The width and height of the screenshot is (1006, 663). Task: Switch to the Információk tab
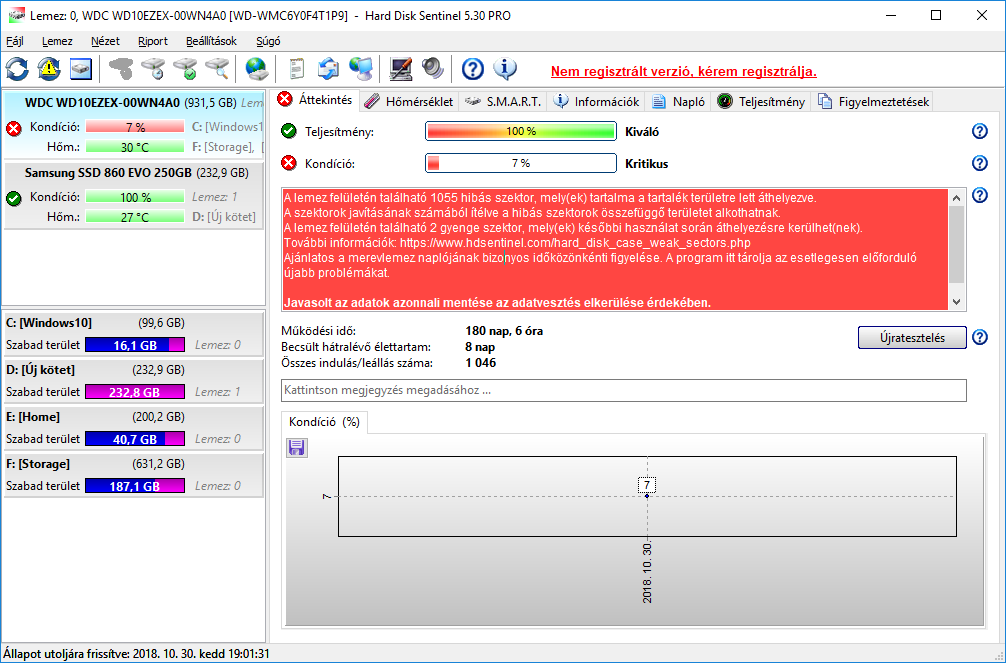point(597,101)
